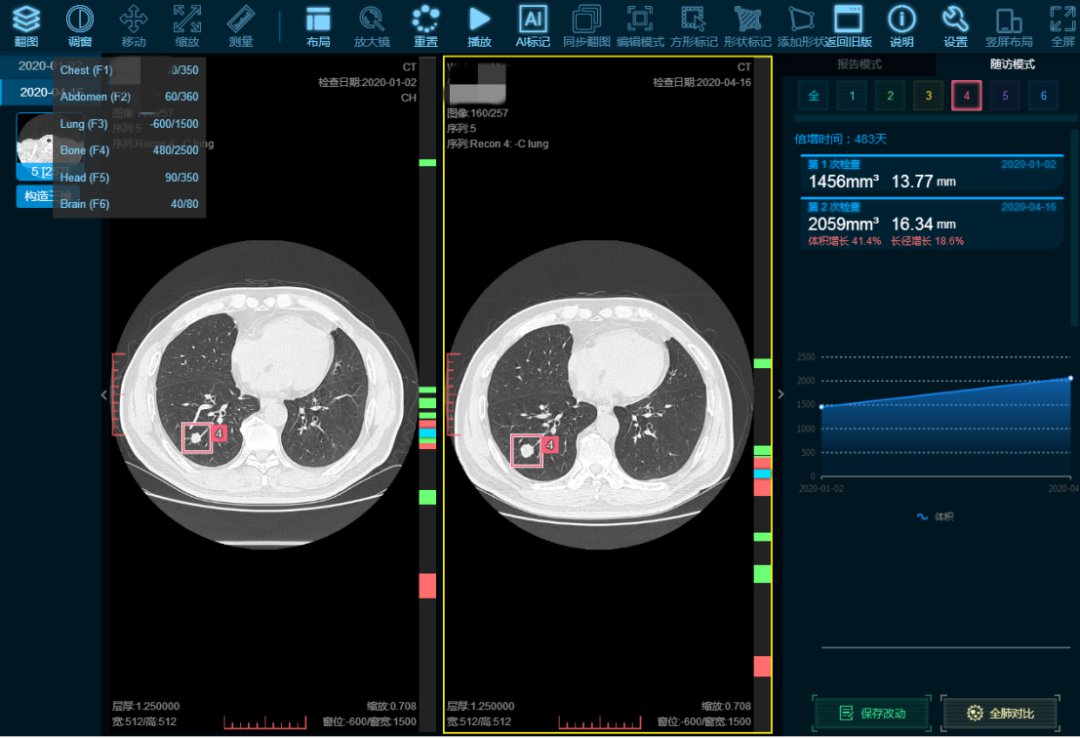Viewport: 1080px width, 738px height.
Task: Click the 长径增长 18.6% label
Action: click(x=927, y=241)
